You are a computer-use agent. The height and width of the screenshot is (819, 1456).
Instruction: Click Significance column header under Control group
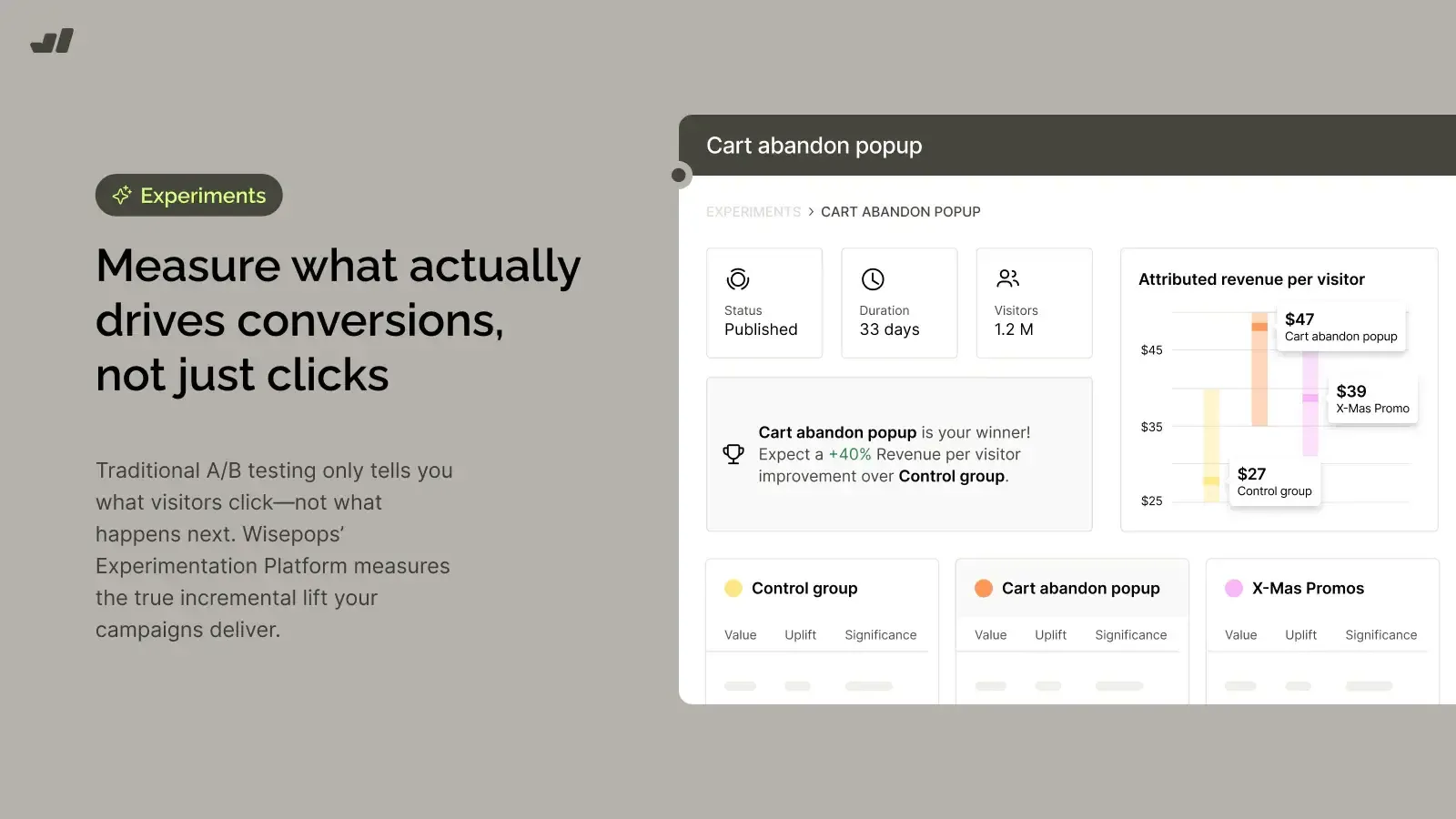[x=880, y=635]
